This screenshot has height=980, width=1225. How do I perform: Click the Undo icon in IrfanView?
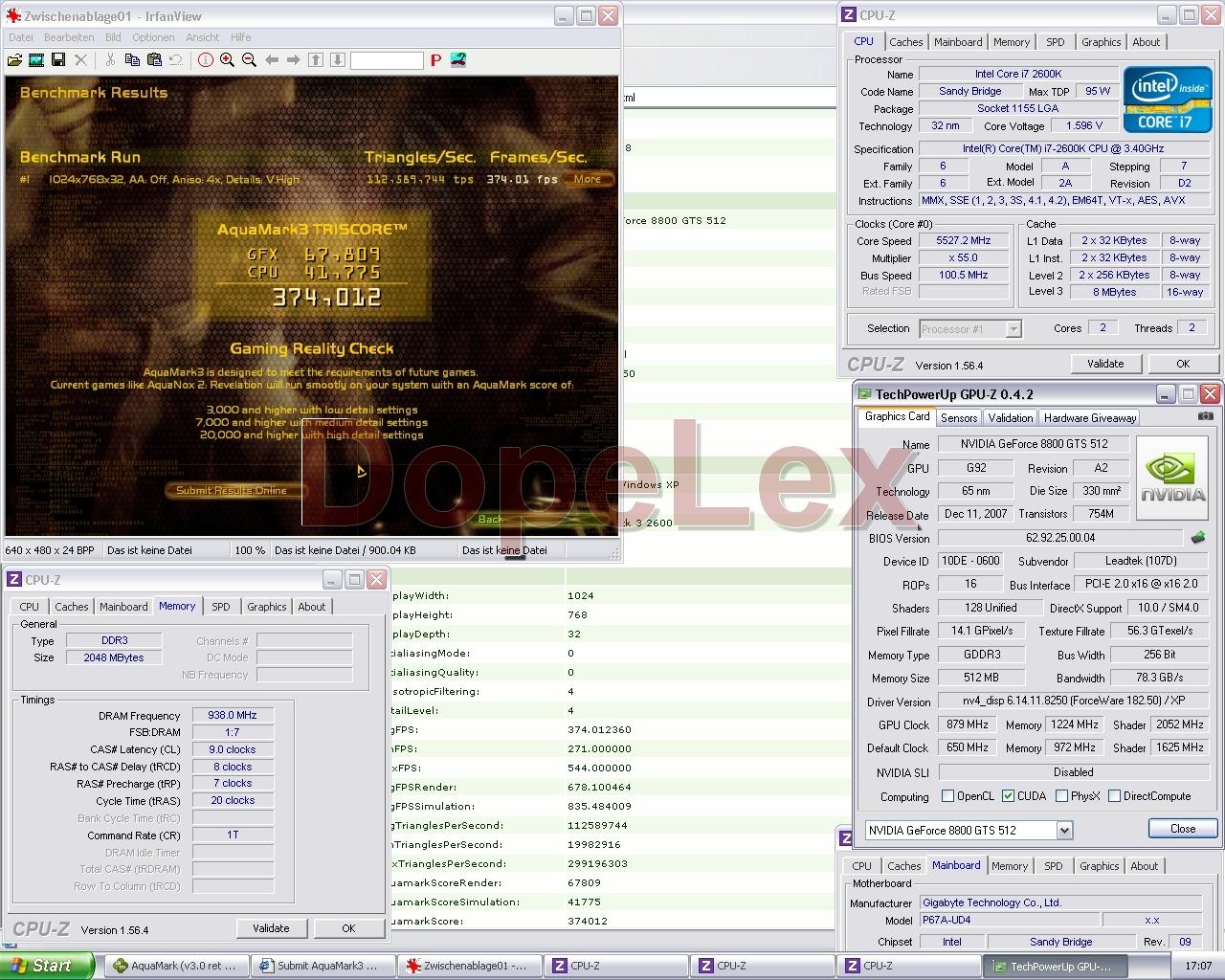(x=176, y=60)
